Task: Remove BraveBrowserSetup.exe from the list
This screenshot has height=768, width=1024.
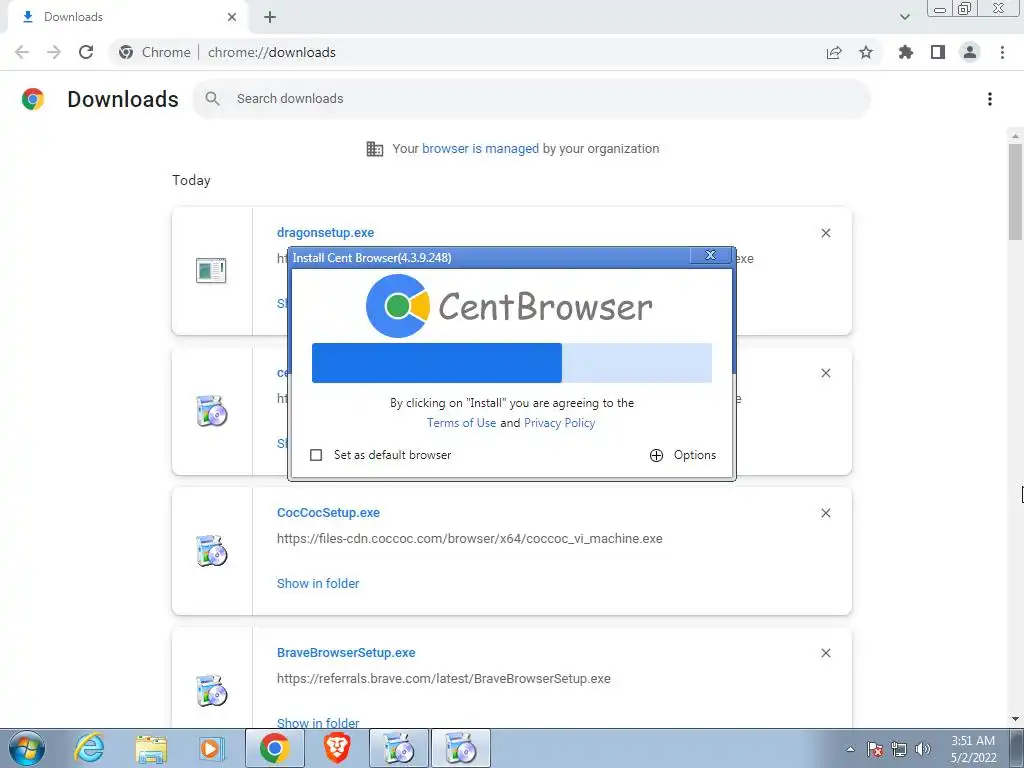Action: click(x=825, y=653)
